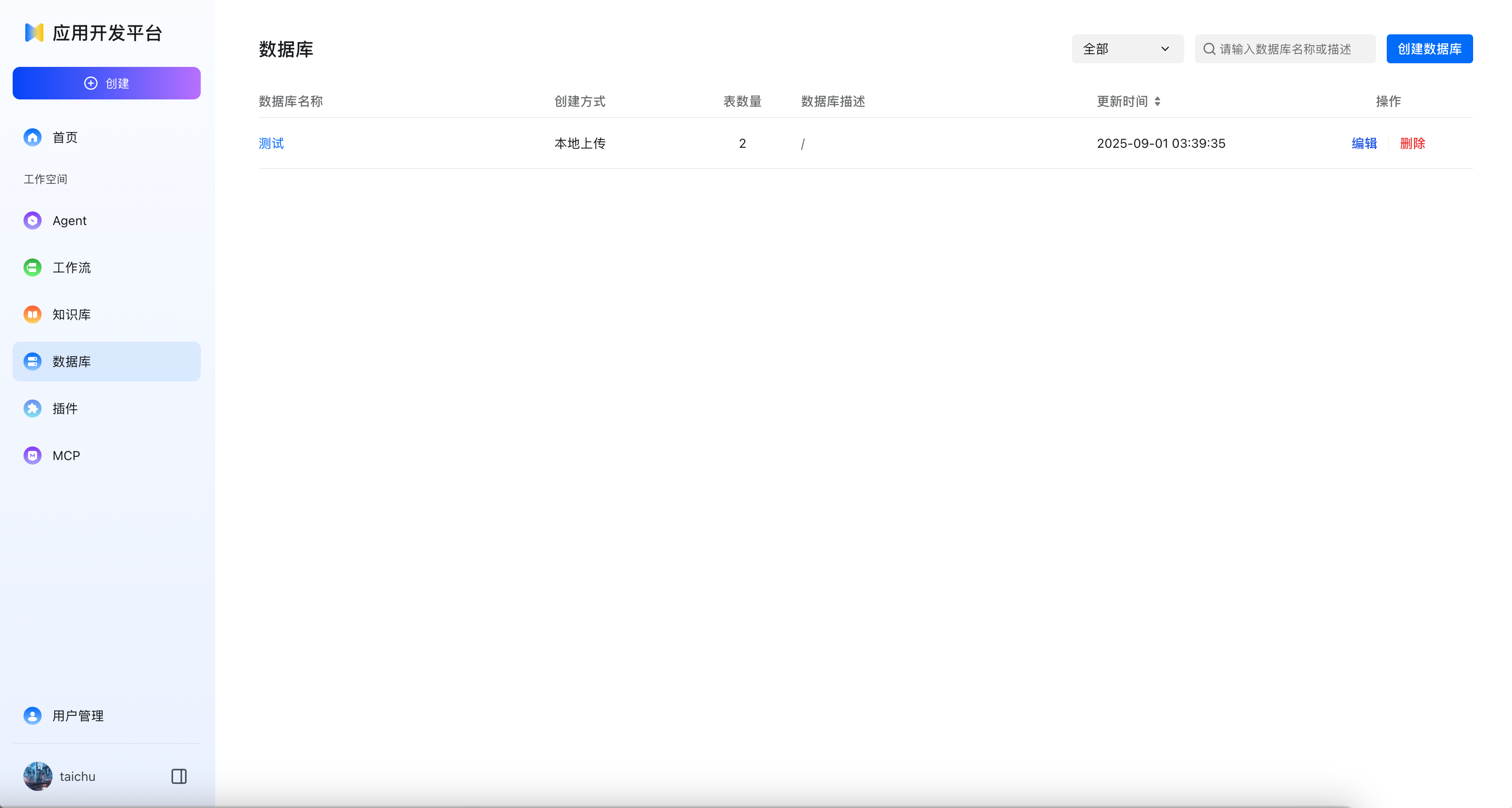Toggle sorting on the 更新时间 column
Screen dimensions: 1512x808
1157,101
